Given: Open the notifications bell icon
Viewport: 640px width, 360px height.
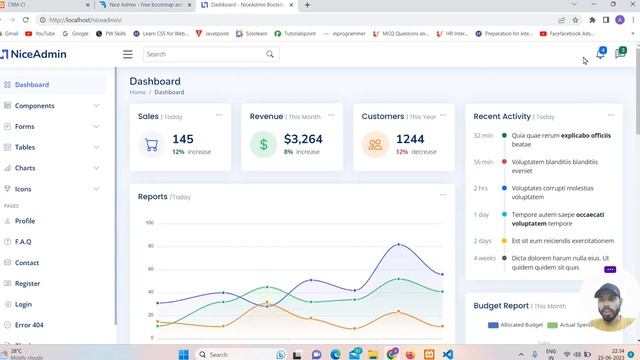Looking at the screenshot, I should (600, 53).
